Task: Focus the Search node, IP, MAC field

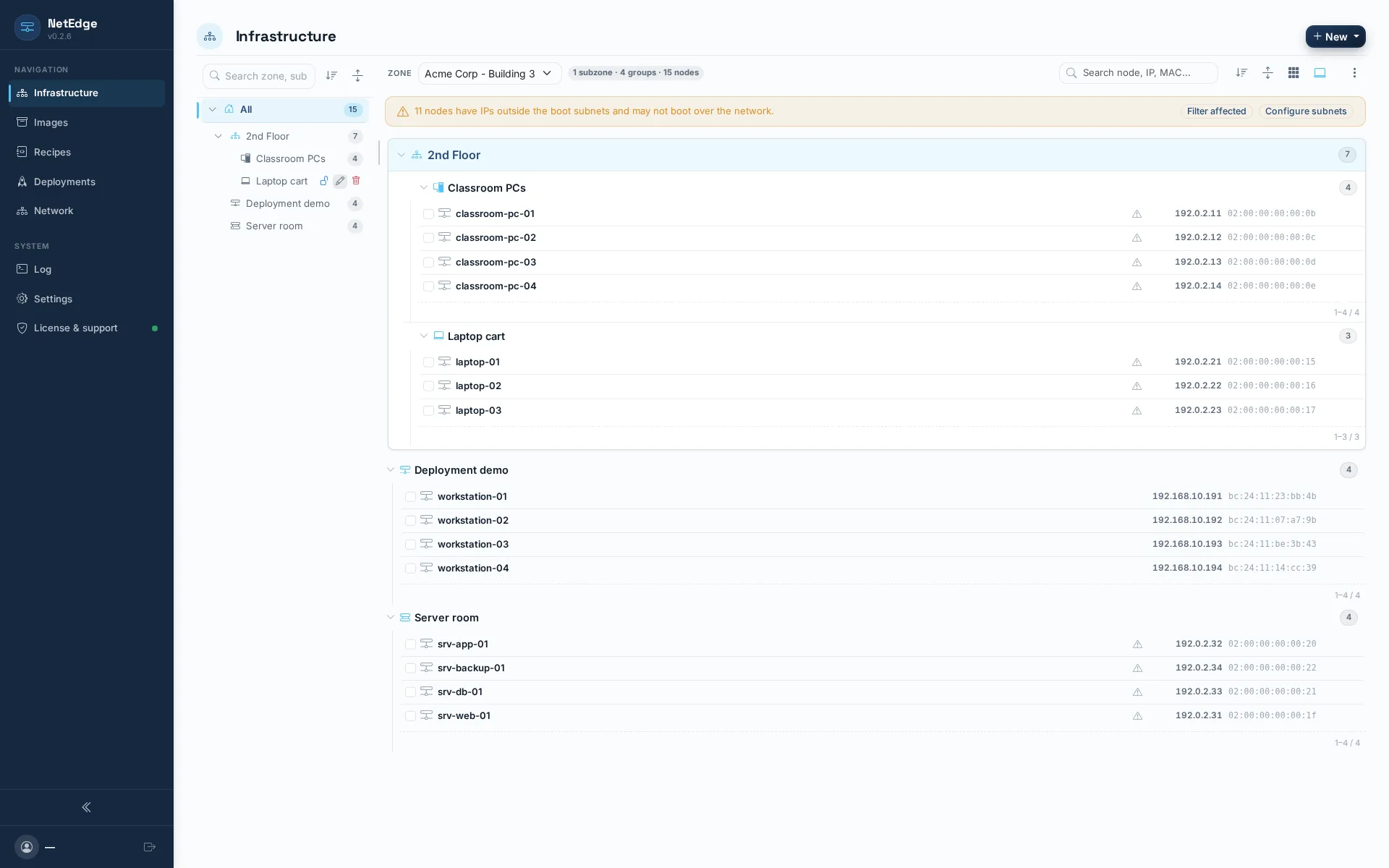Action: coord(1139,72)
